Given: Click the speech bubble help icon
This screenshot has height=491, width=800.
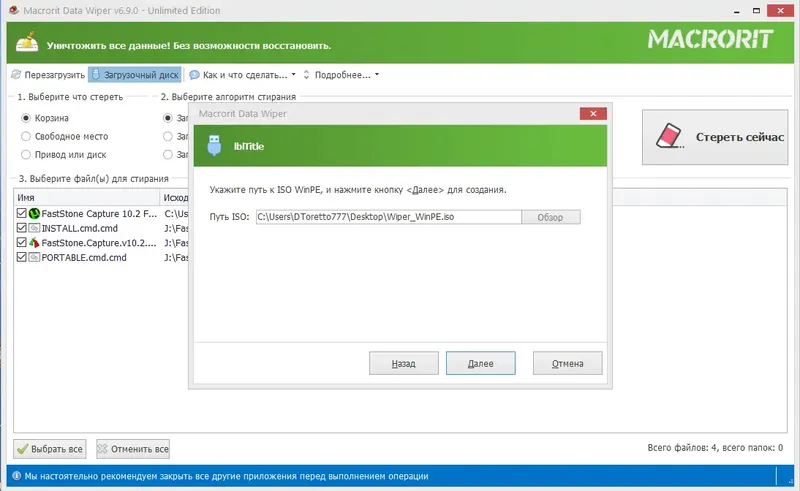Looking at the screenshot, I should 194,75.
